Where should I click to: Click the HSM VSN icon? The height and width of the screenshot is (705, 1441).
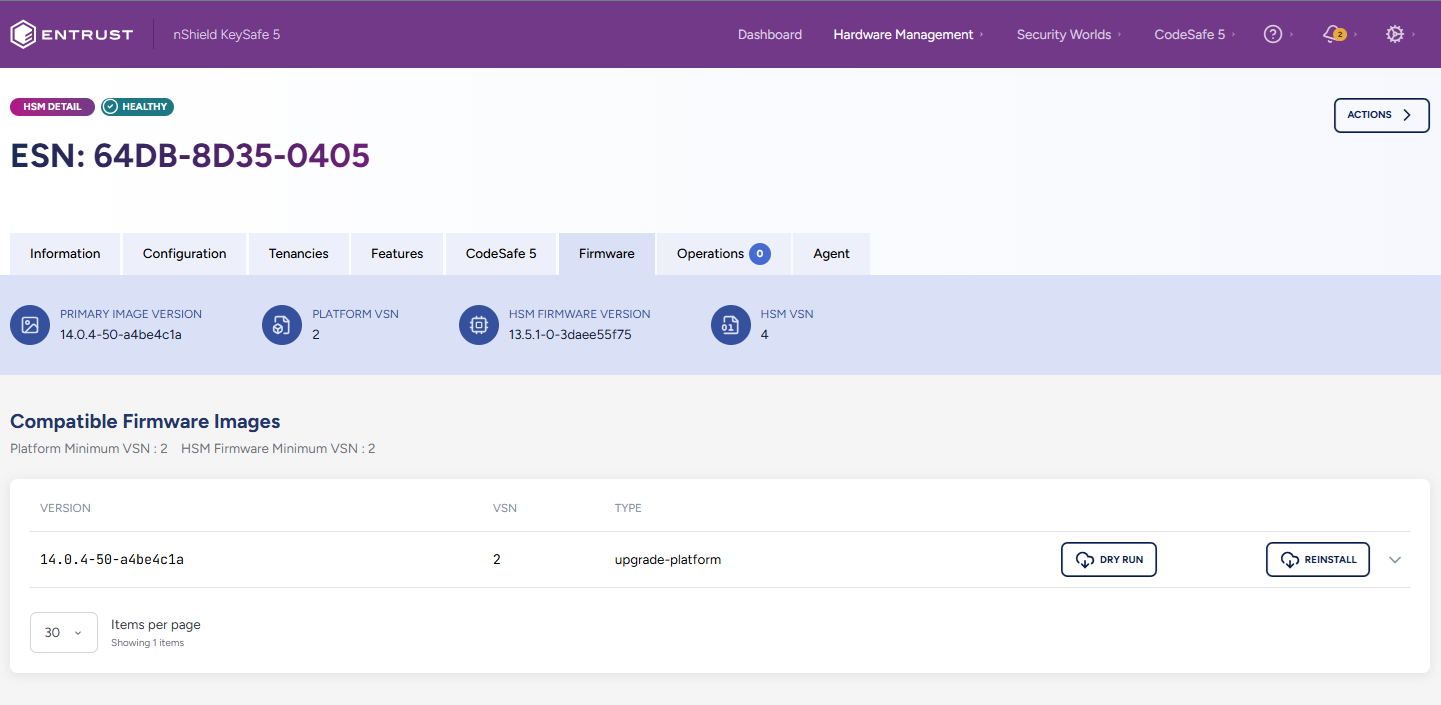pyautogui.click(x=731, y=325)
